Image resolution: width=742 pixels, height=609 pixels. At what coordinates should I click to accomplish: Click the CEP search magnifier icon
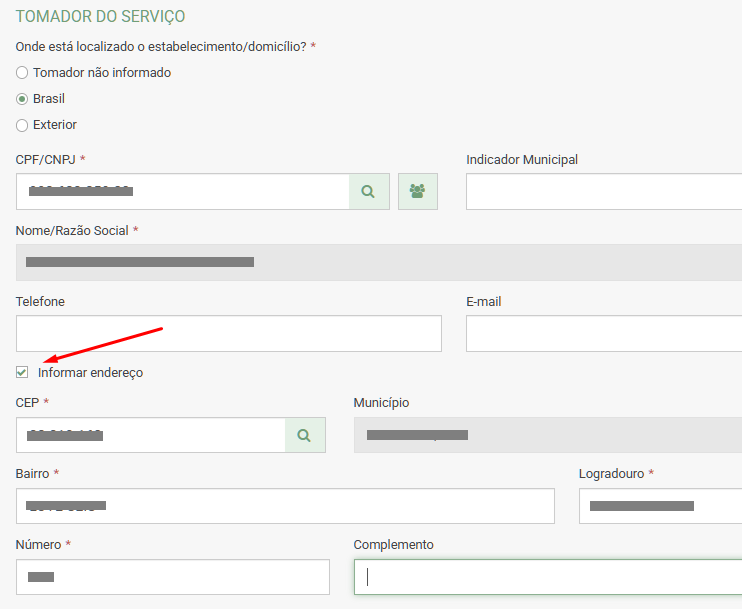click(305, 435)
